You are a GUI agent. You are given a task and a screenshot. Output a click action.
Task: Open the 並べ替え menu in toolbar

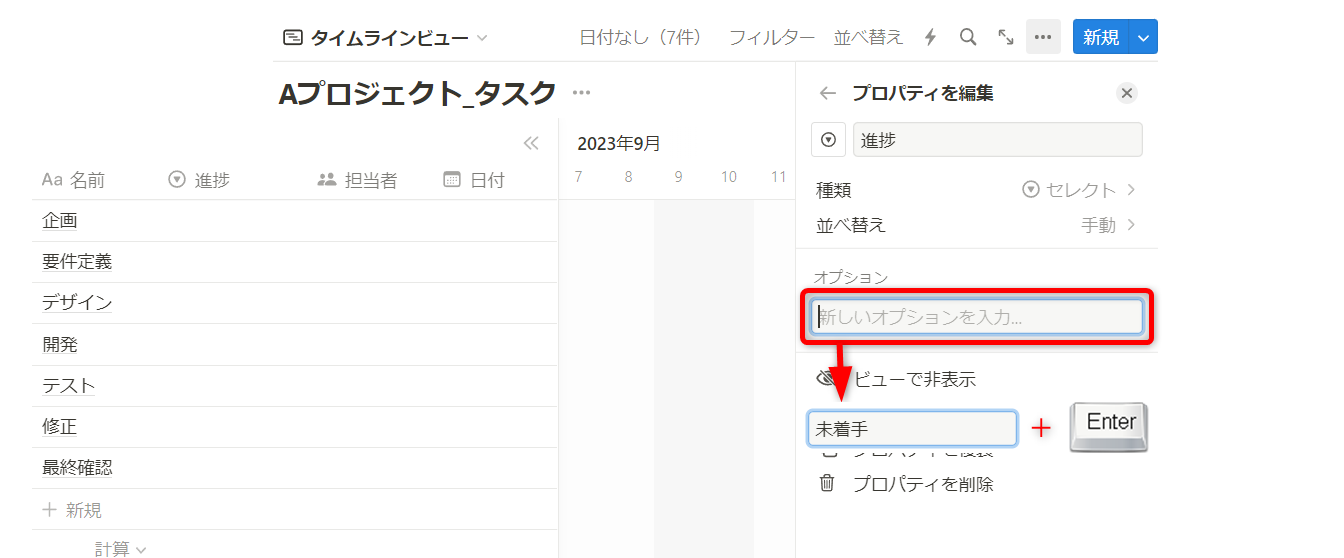(868, 37)
